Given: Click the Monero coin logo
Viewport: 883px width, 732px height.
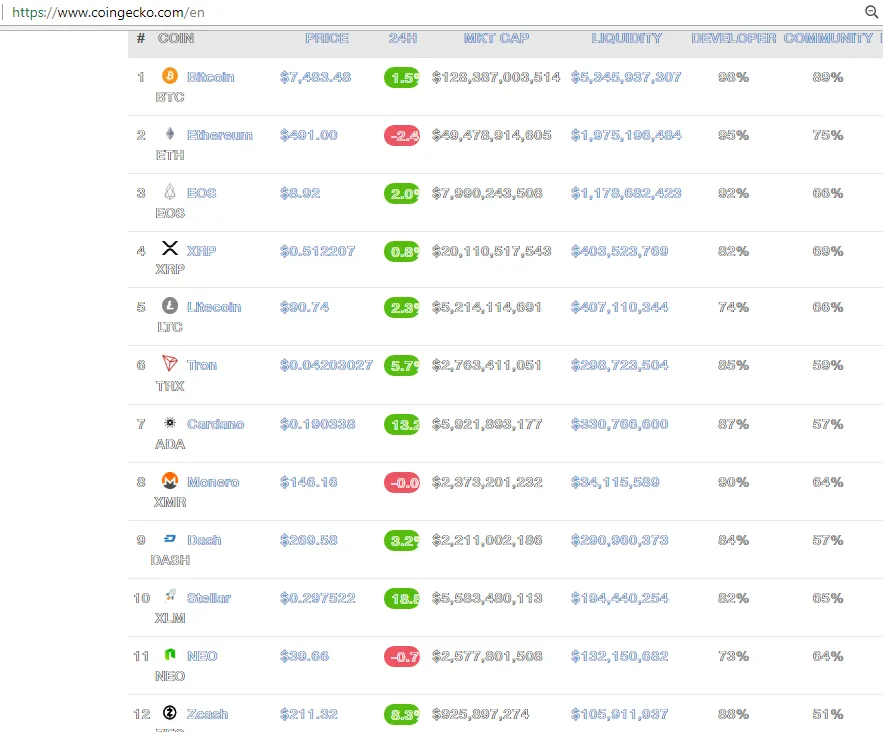Looking at the screenshot, I should [170, 480].
